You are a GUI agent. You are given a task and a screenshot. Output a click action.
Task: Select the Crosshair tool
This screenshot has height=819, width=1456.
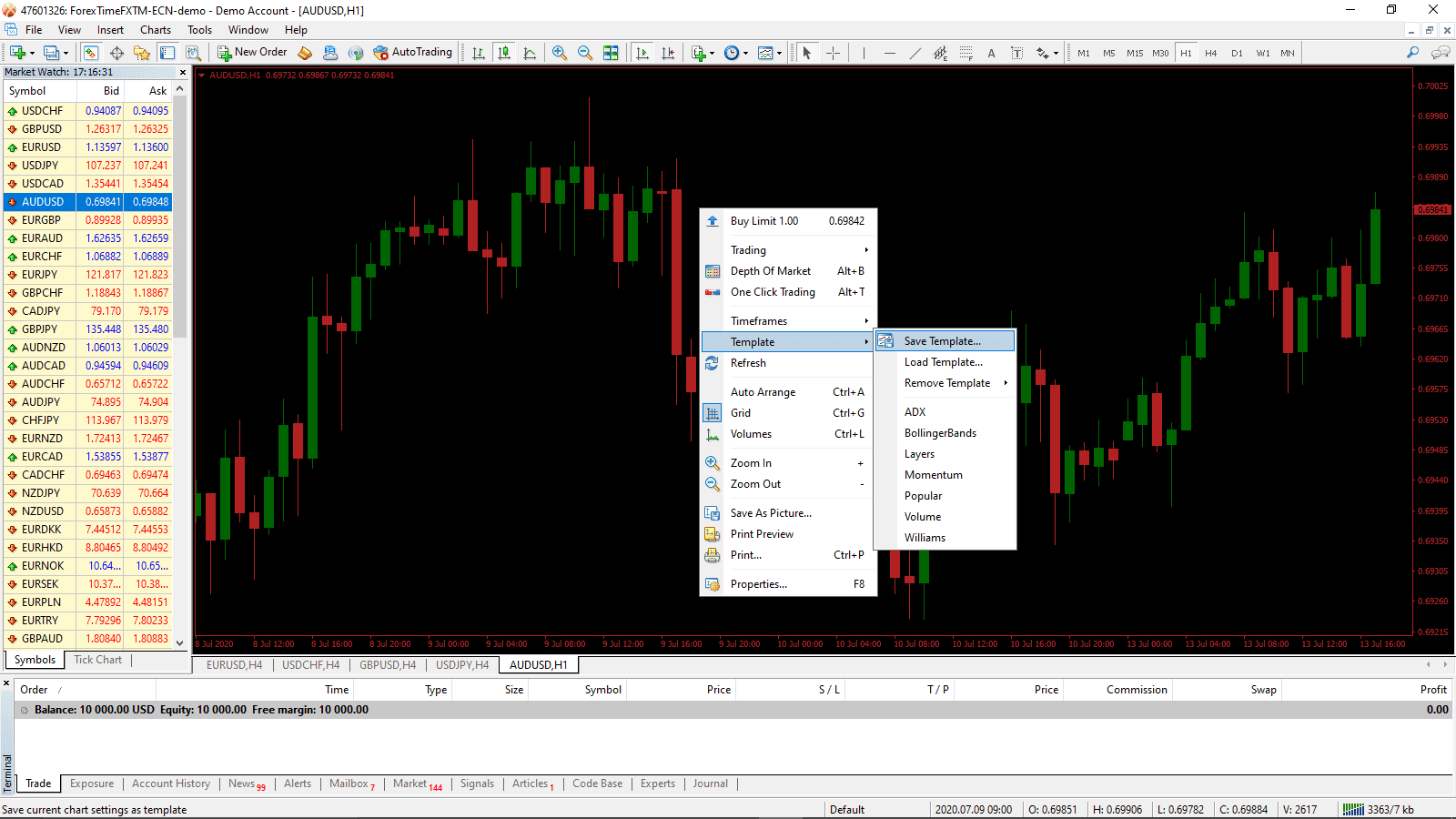[x=832, y=53]
